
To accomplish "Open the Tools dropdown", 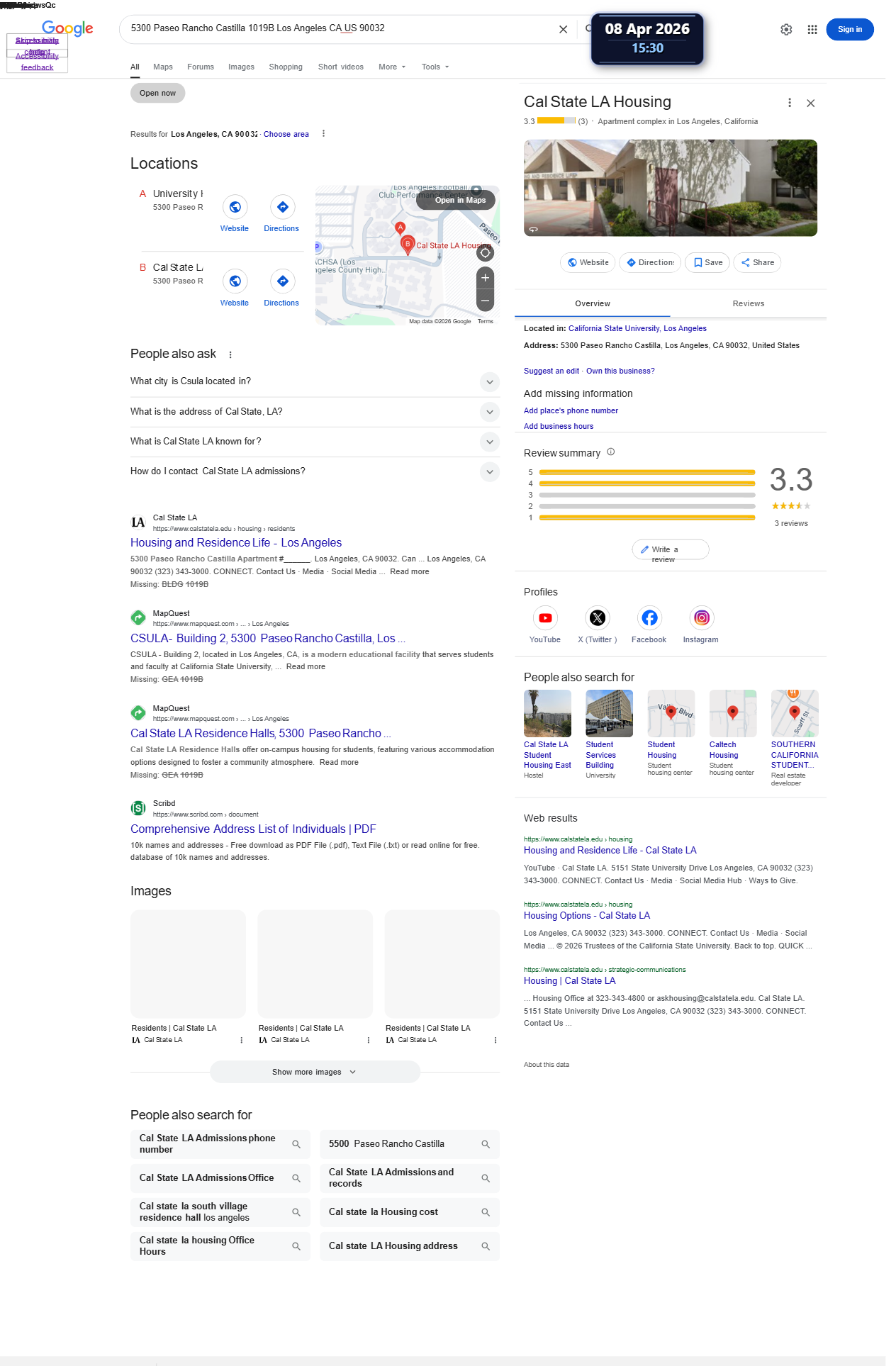I will click(x=435, y=67).
